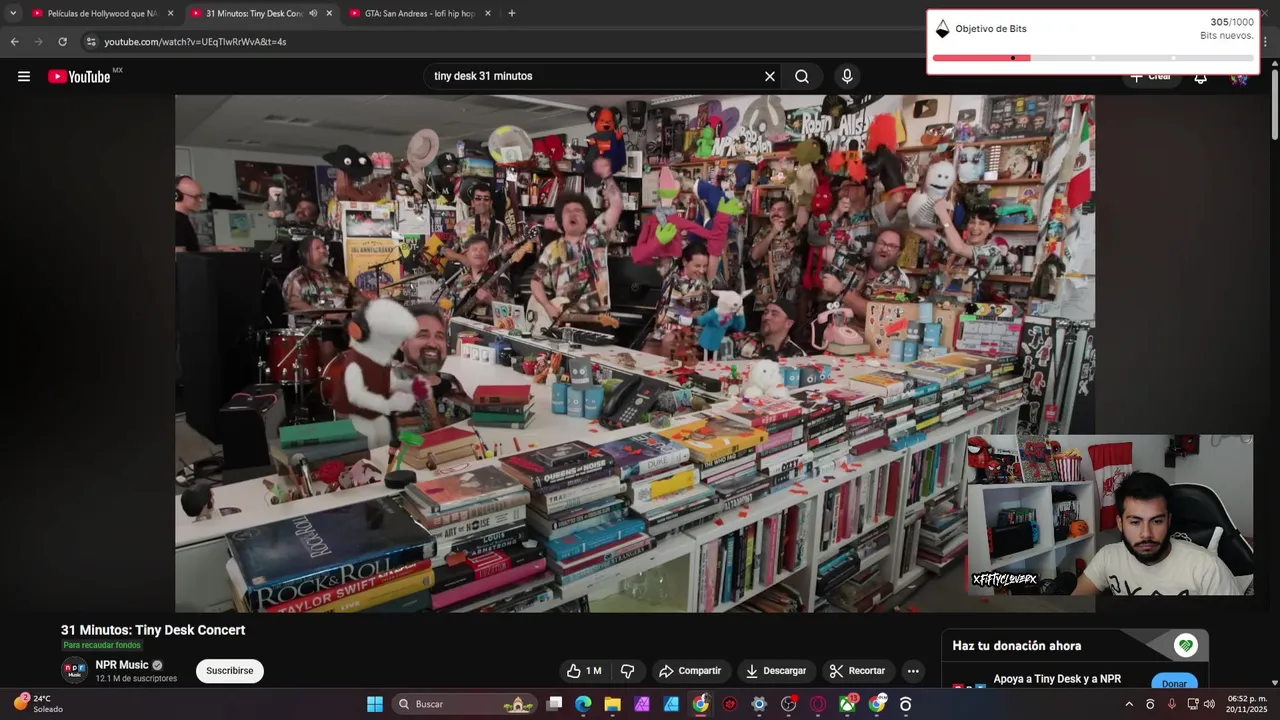Open the weather widget showing 24°C
This screenshot has height=720, width=1280.
coord(38,704)
